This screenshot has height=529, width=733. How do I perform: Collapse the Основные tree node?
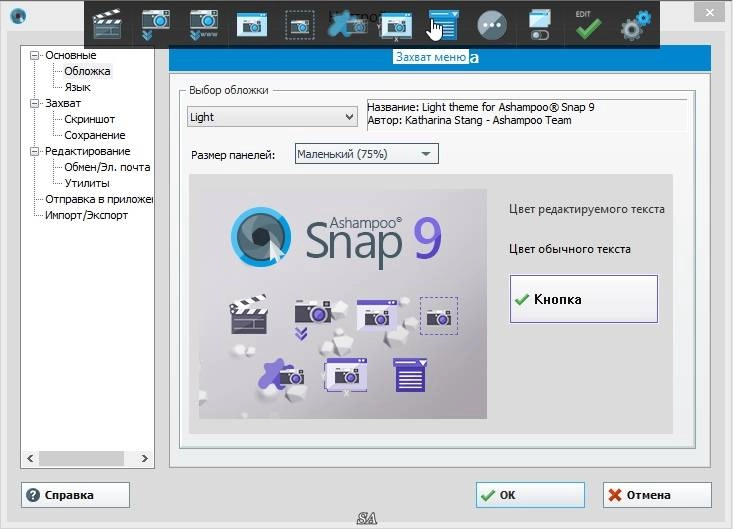coord(34,55)
